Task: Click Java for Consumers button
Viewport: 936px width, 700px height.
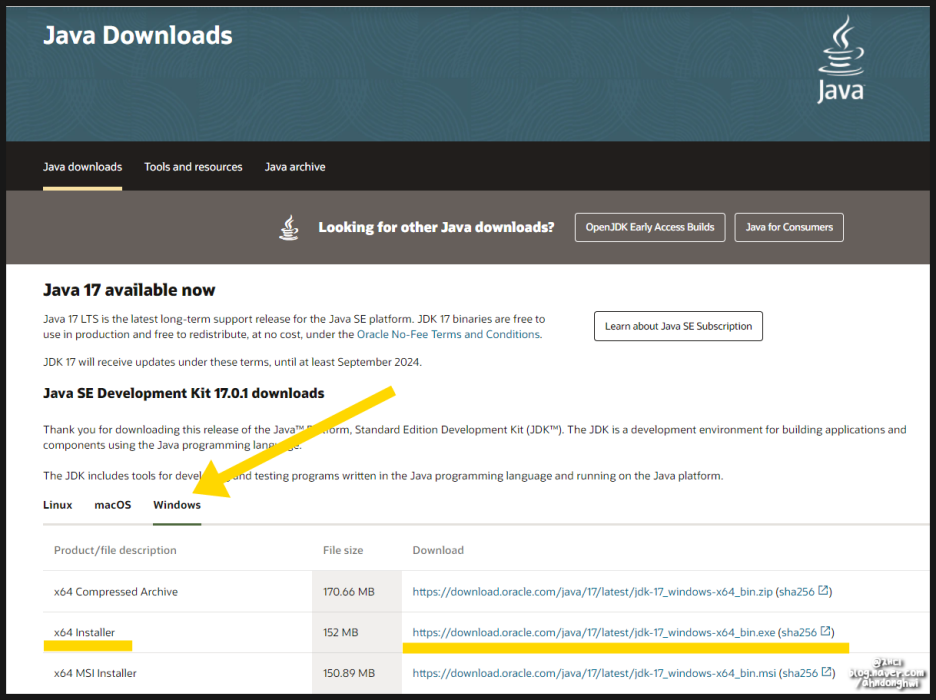Action: pos(789,227)
